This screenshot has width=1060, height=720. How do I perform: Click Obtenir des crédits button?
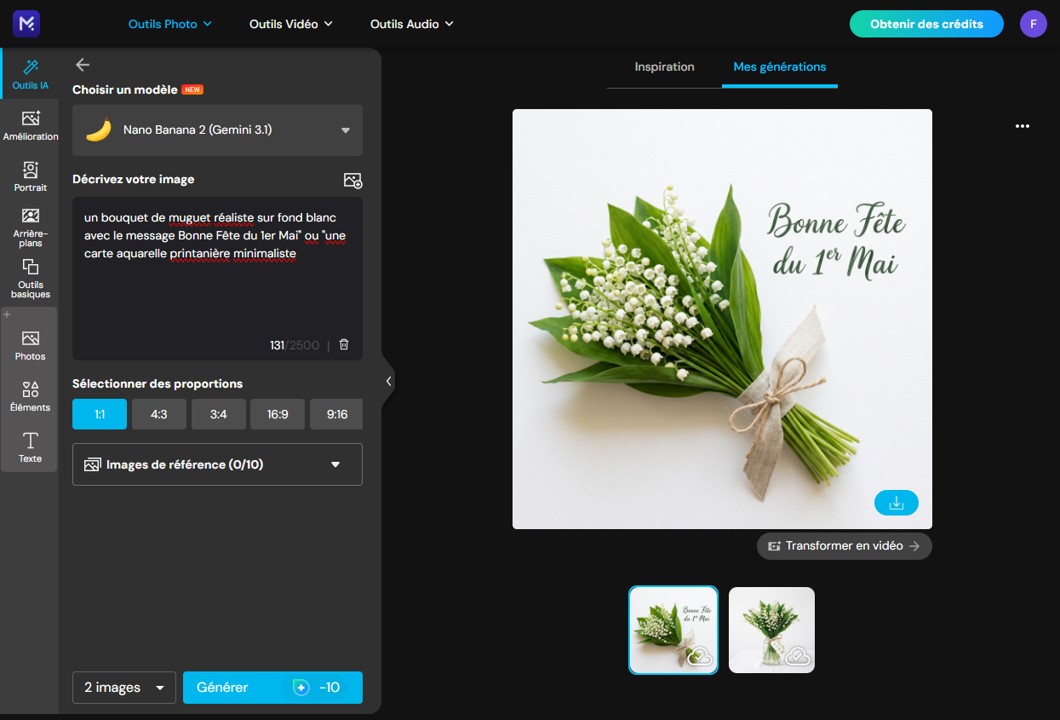[x=926, y=24]
